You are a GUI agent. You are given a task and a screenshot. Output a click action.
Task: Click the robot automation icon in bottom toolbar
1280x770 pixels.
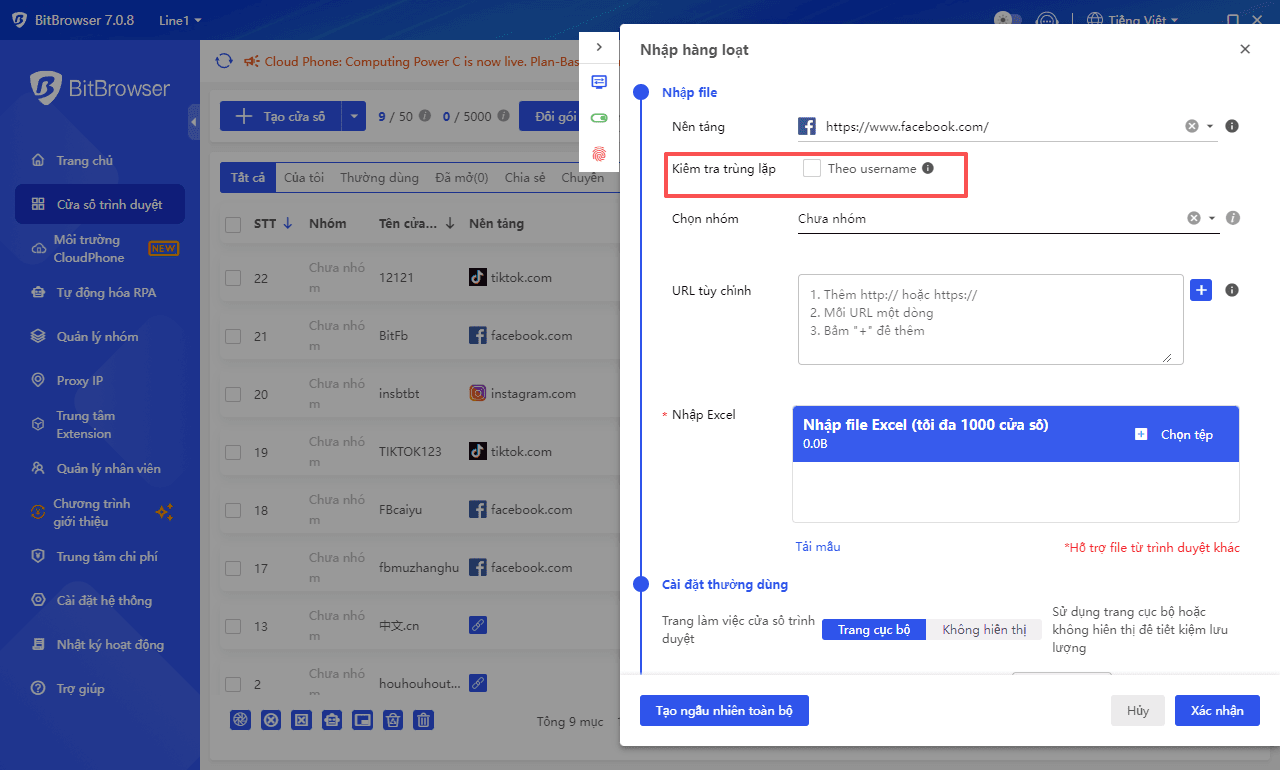(331, 720)
